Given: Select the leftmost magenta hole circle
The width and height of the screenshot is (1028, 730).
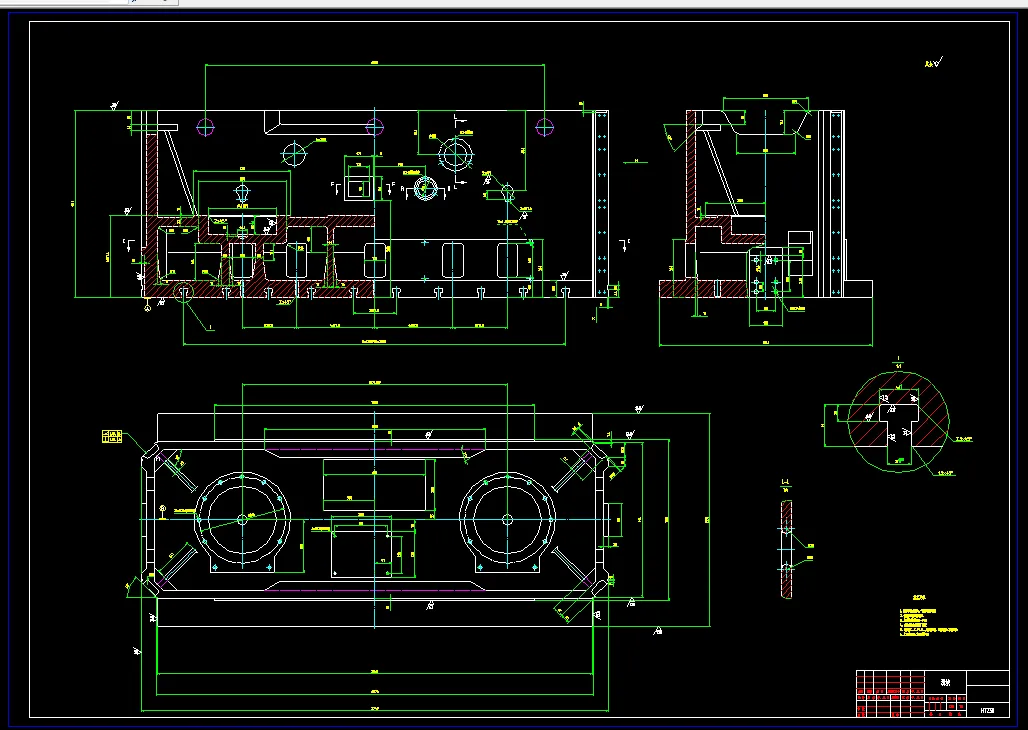Looking at the screenshot, I should click(x=205, y=127).
